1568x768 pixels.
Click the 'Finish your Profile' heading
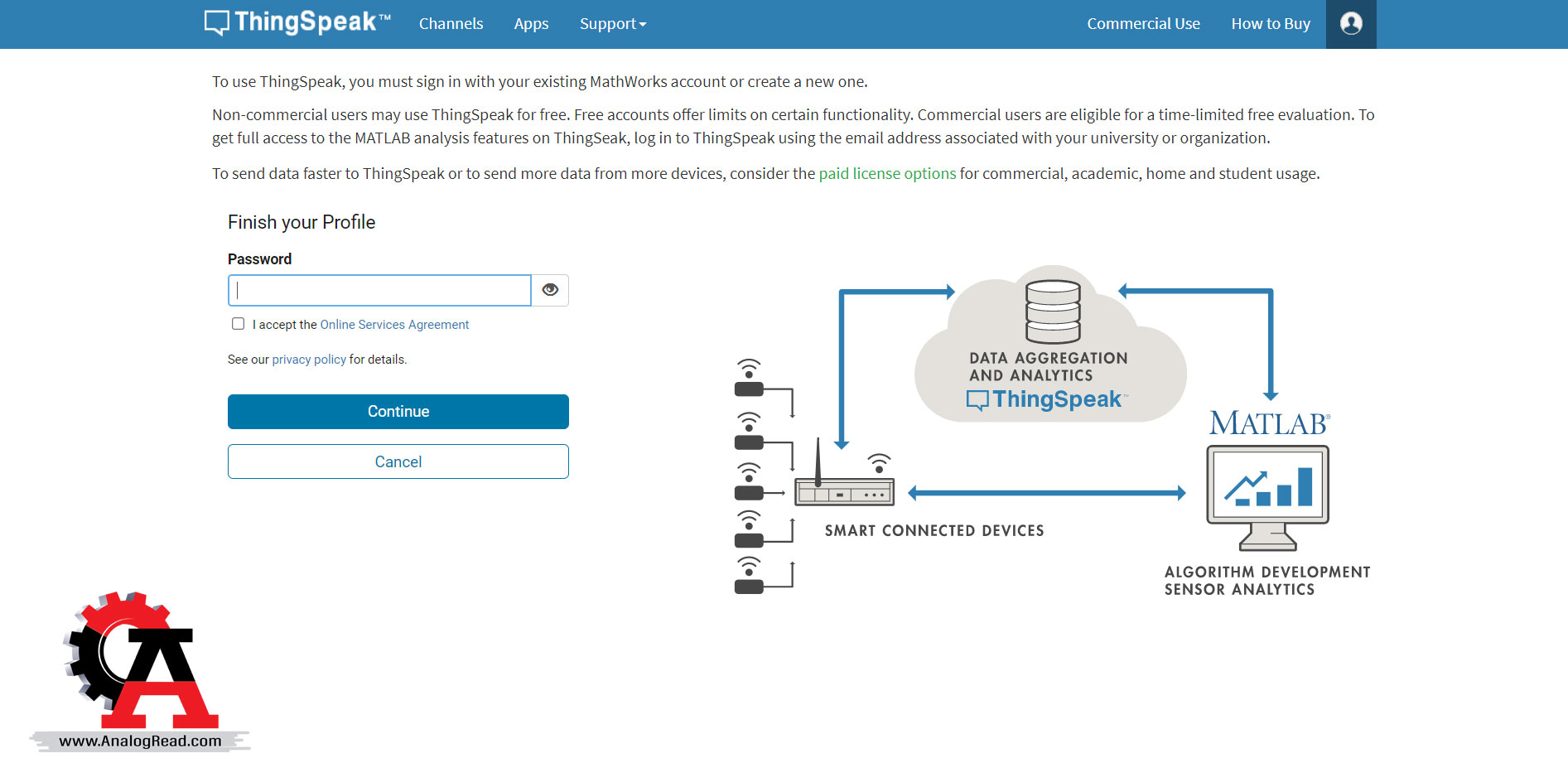302,222
